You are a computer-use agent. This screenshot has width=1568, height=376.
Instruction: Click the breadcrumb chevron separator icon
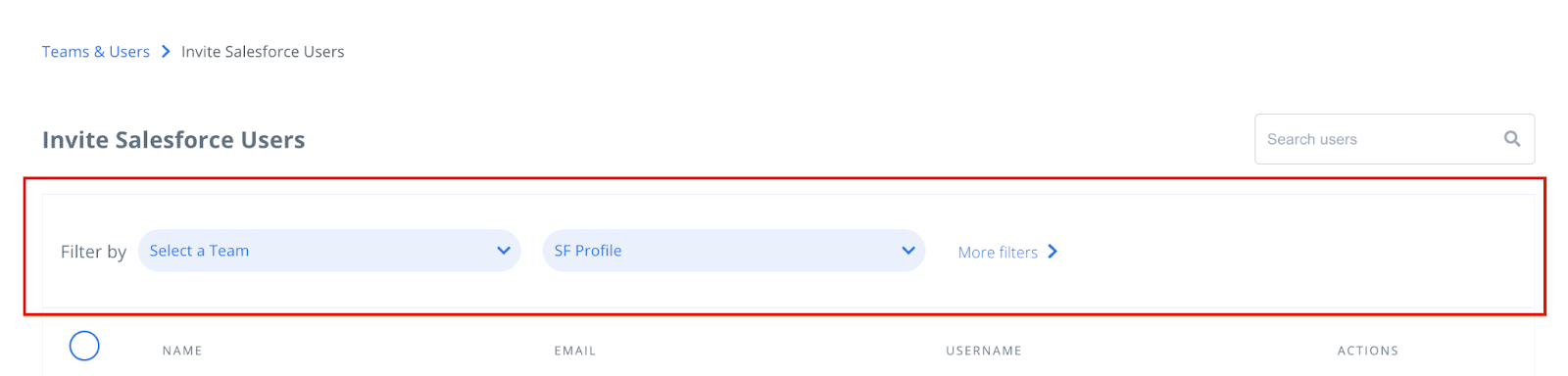point(166,51)
